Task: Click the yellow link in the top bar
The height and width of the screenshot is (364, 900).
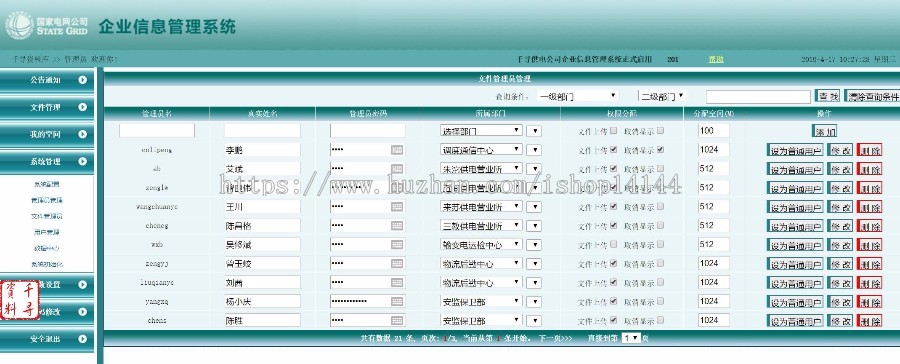Action: coord(716,59)
